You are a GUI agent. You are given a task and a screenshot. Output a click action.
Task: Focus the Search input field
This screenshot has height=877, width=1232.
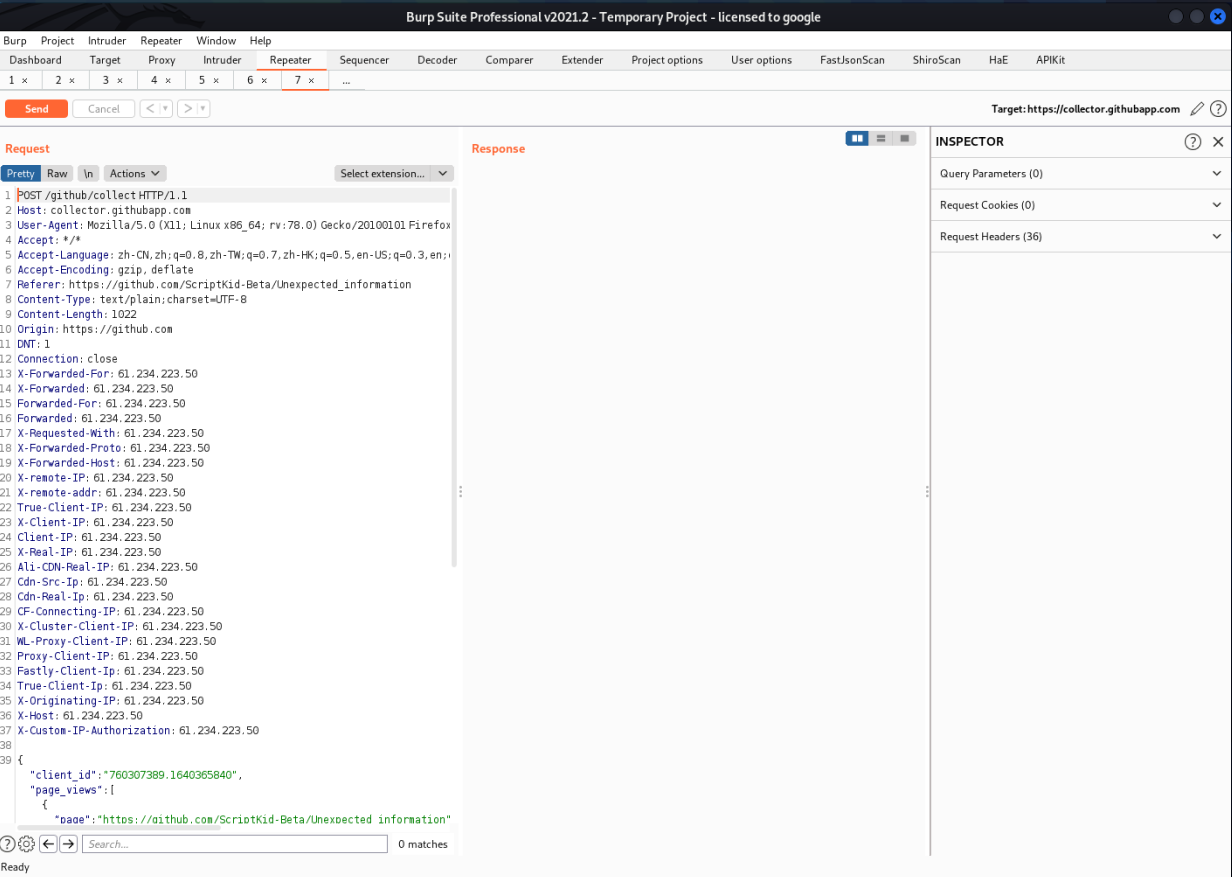pos(234,844)
